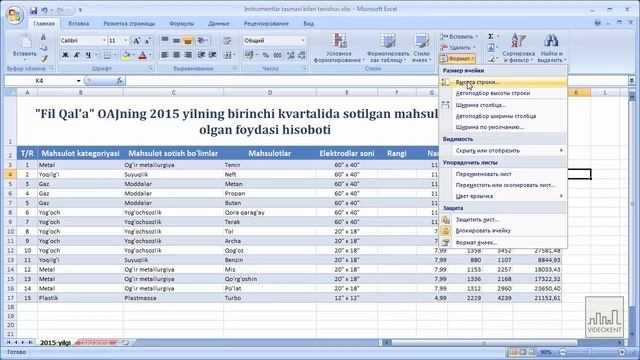
Task: Adjust the zoom slider handle
Action: 589,352
